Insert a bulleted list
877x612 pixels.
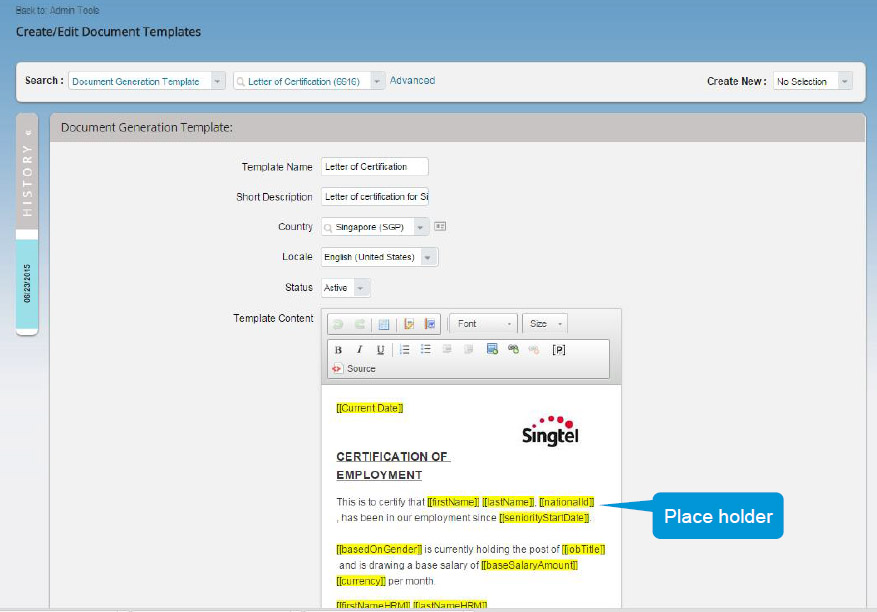click(426, 350)
